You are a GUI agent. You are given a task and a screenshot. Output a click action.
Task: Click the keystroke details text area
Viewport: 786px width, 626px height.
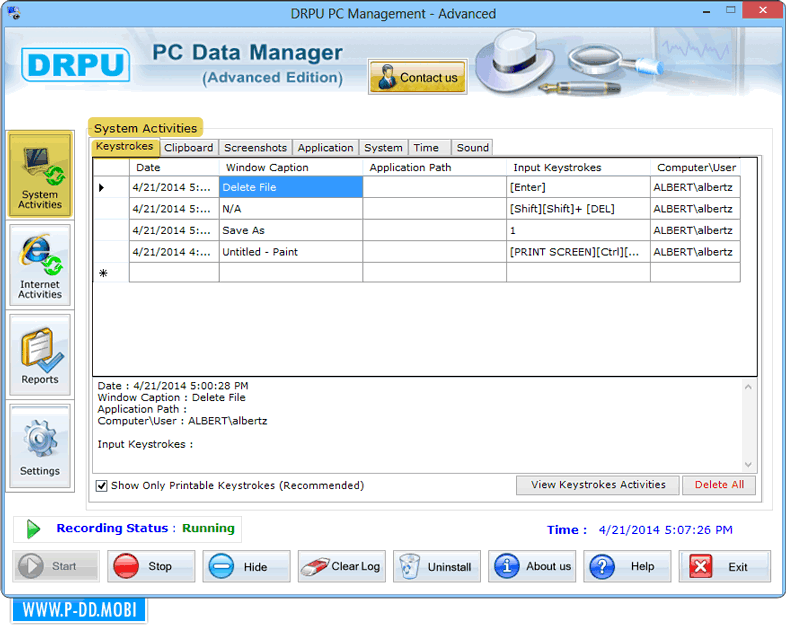(418, 426)
